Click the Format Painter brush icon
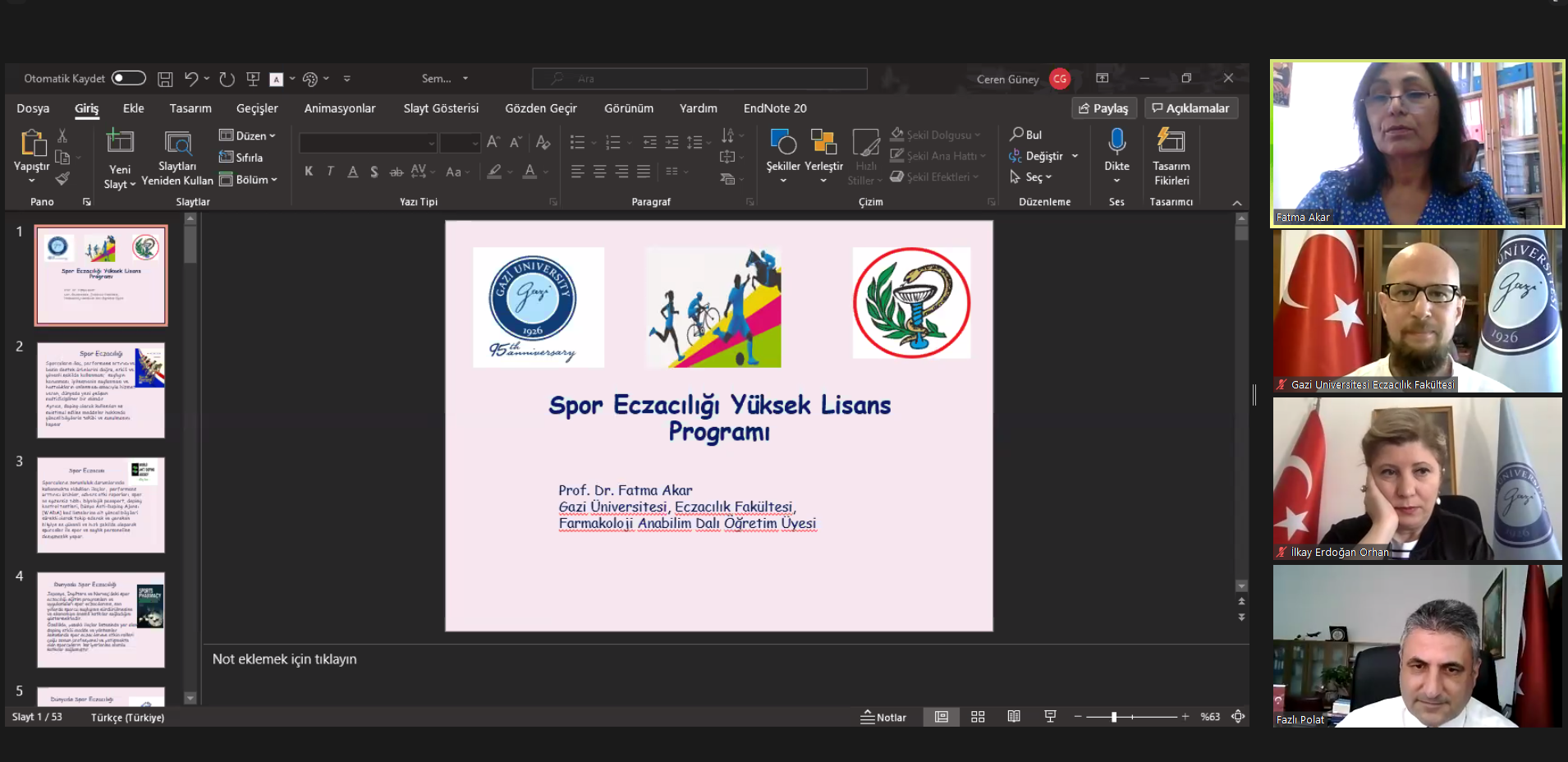The width and height of the screenshot is (1568, 762). 62,179
